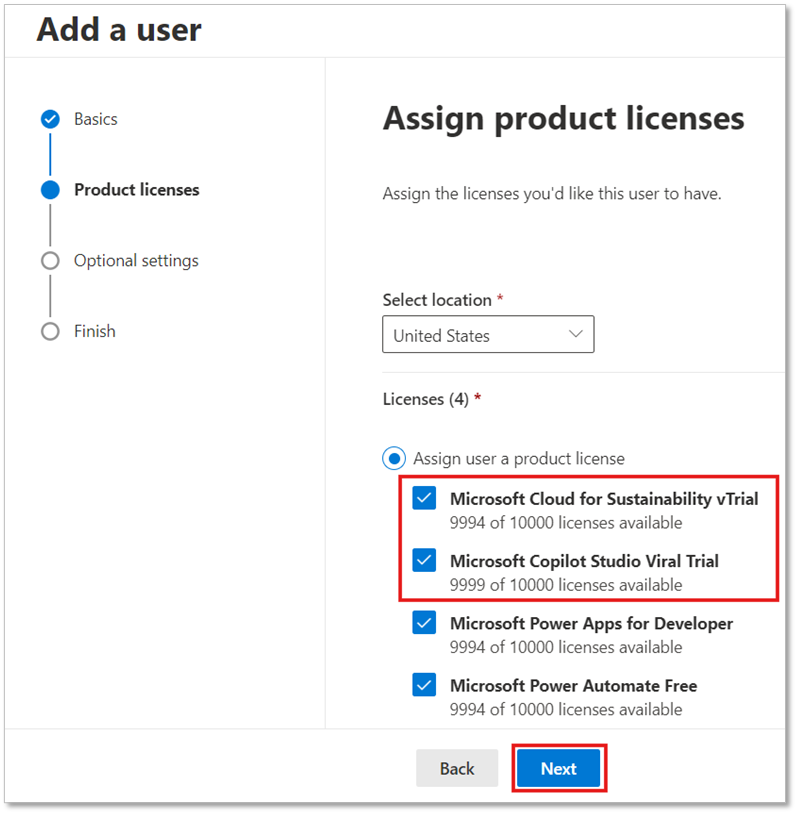Click the Back button

457,768
